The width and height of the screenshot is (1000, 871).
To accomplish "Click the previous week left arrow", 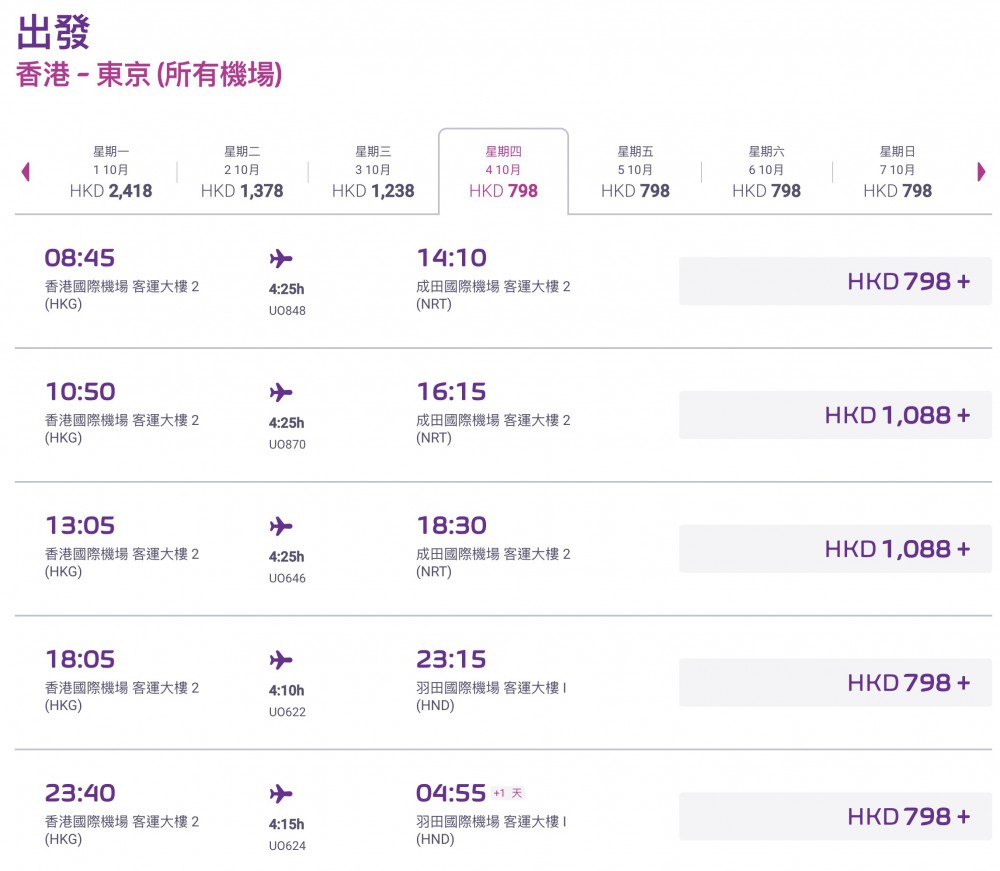I will (x=26, y=172).
